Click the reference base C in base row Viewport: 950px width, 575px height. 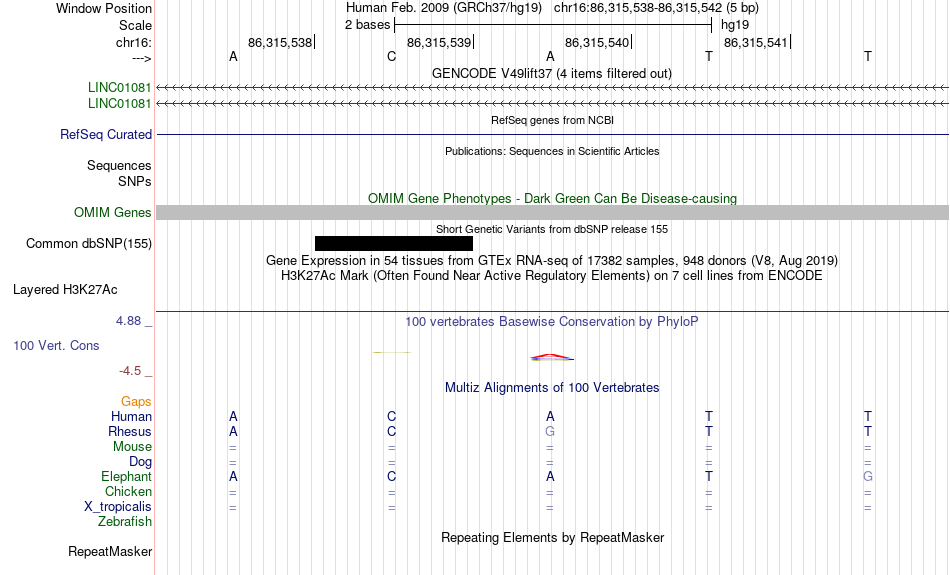[x=391, y=56]
